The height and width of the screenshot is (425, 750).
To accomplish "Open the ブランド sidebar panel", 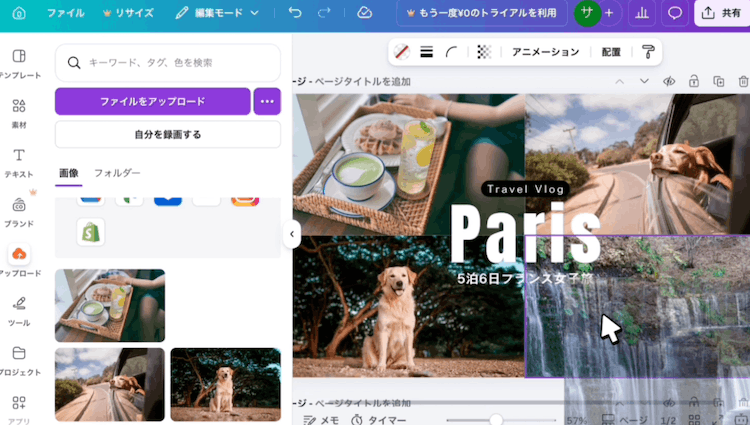I will (x=19, y=213).
